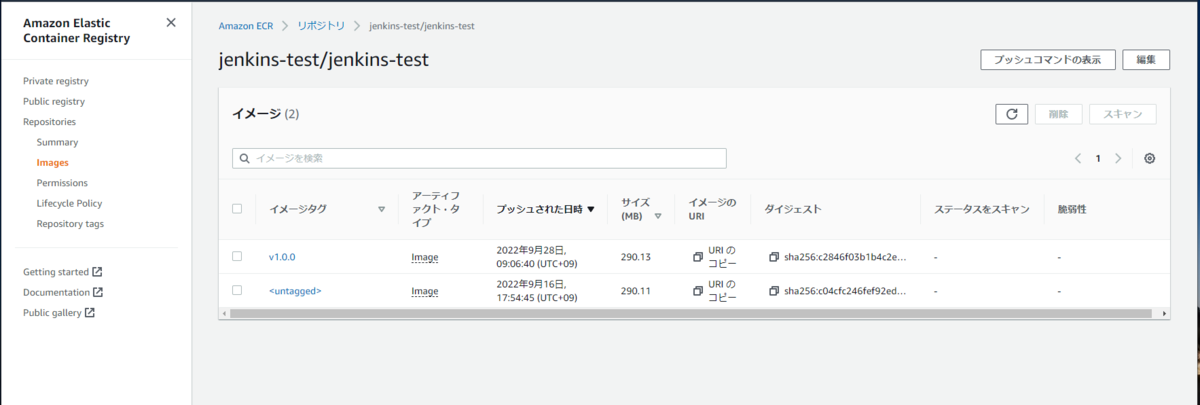Check the v1.0.0 image row
Screen dimensions: 1200x405
[x=237, y=256]
